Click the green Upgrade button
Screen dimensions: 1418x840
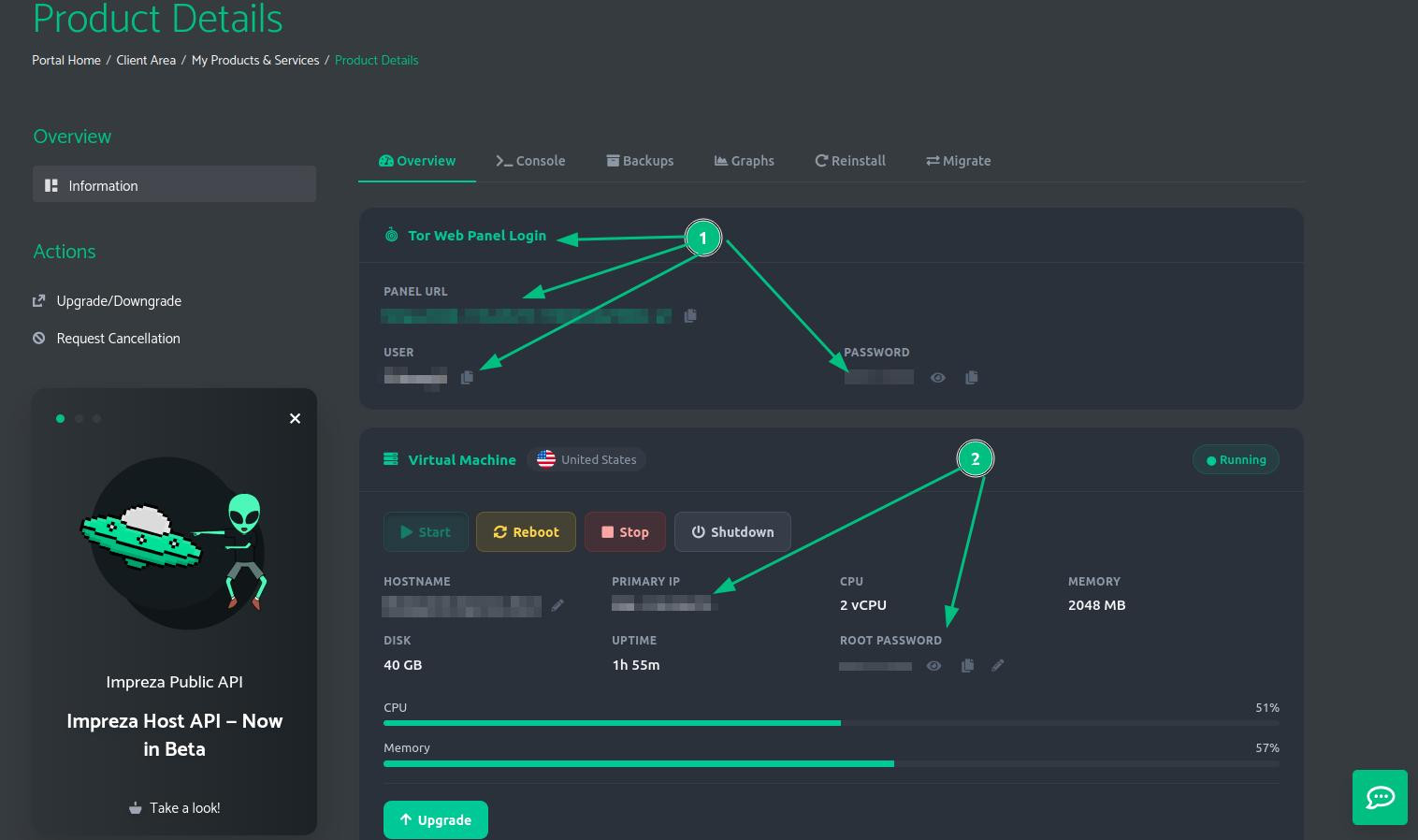tap(436, 820)
